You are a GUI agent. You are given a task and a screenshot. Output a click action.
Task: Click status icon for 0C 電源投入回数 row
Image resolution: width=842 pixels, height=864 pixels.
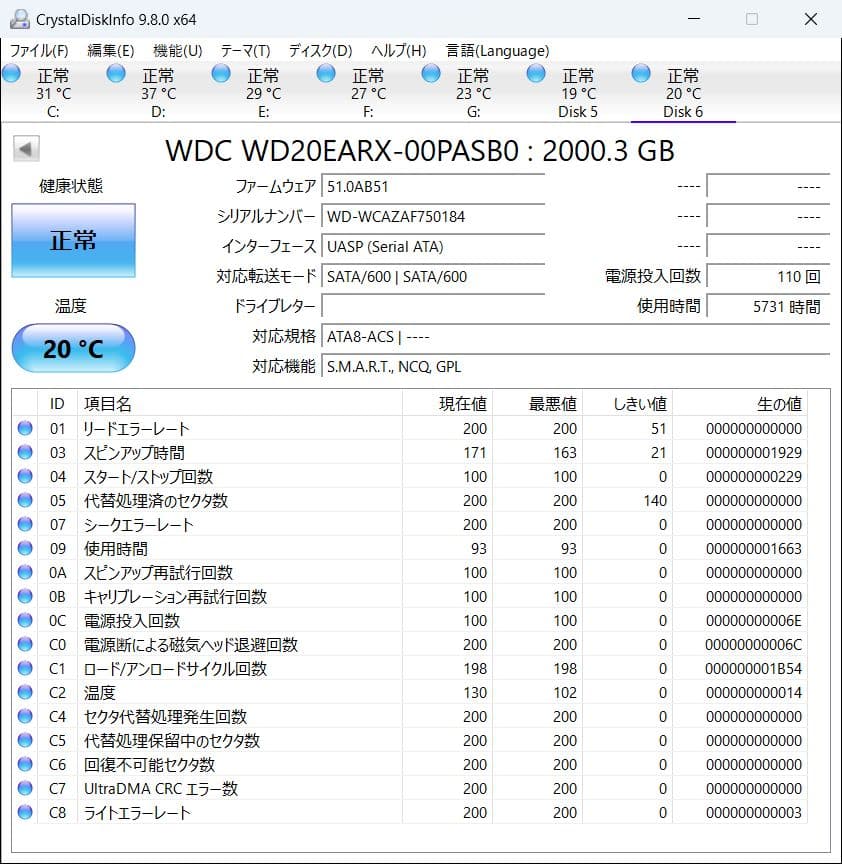[x=25, y=620]
